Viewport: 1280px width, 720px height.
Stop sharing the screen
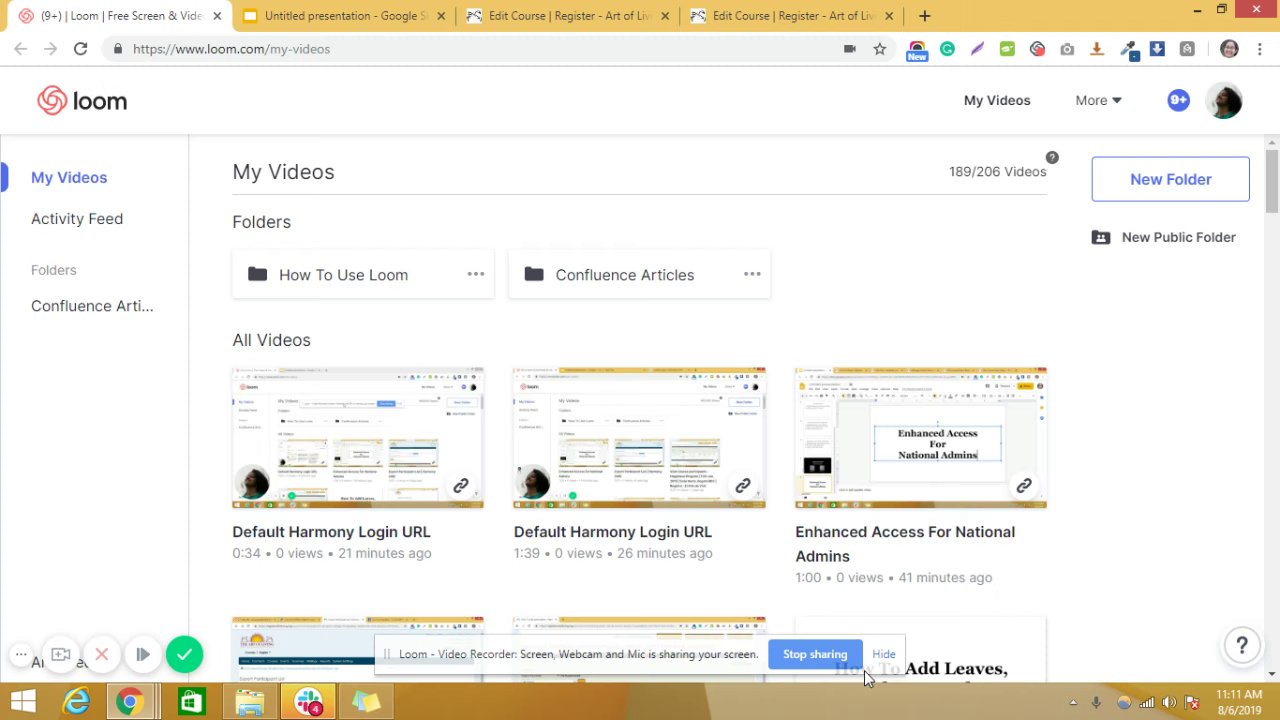815,654
